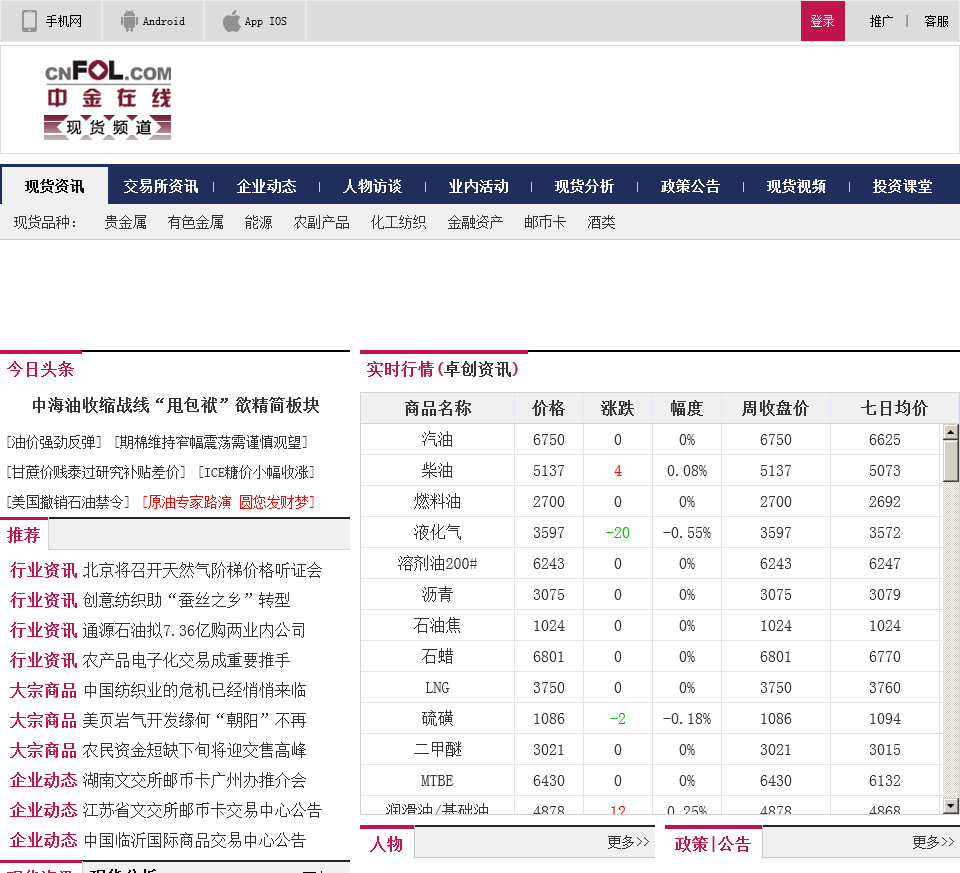
Task: Expand 更多>> beside the 人物 section
Action: pyautogui.click(x=628, y=842)
